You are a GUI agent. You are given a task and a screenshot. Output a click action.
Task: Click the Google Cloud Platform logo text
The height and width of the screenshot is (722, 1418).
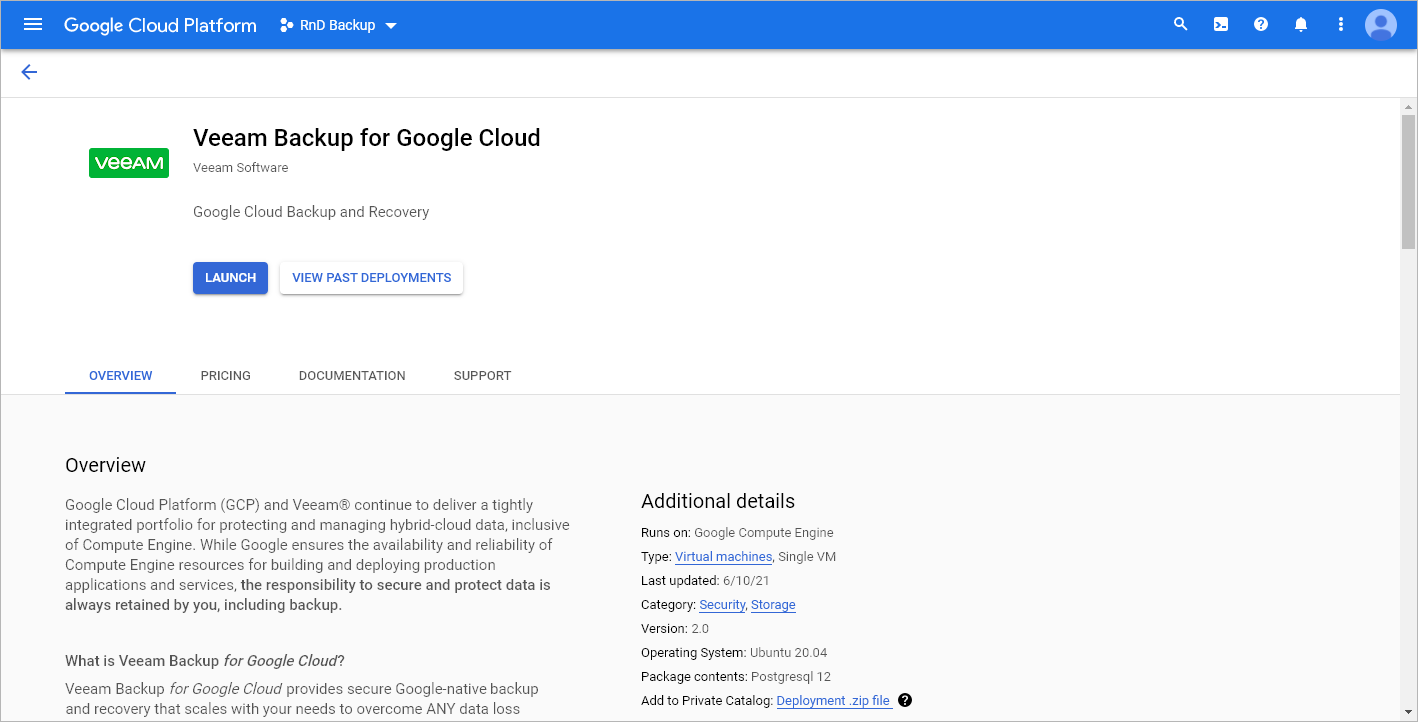[x=160, y=25]
